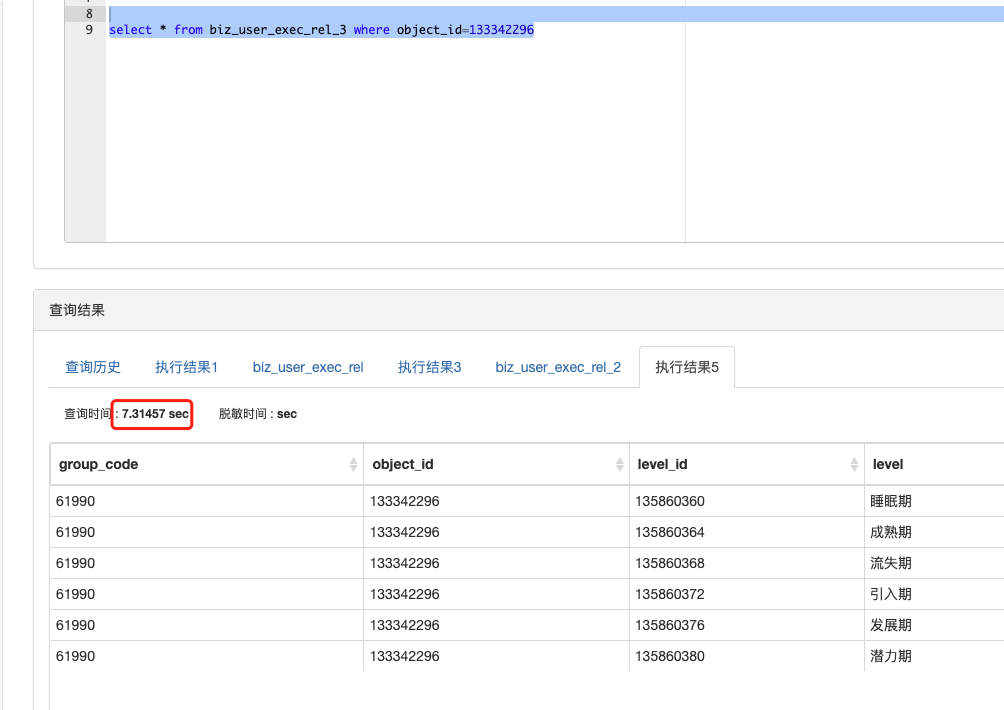Sort by group_code column arrows

click(353, 464)
